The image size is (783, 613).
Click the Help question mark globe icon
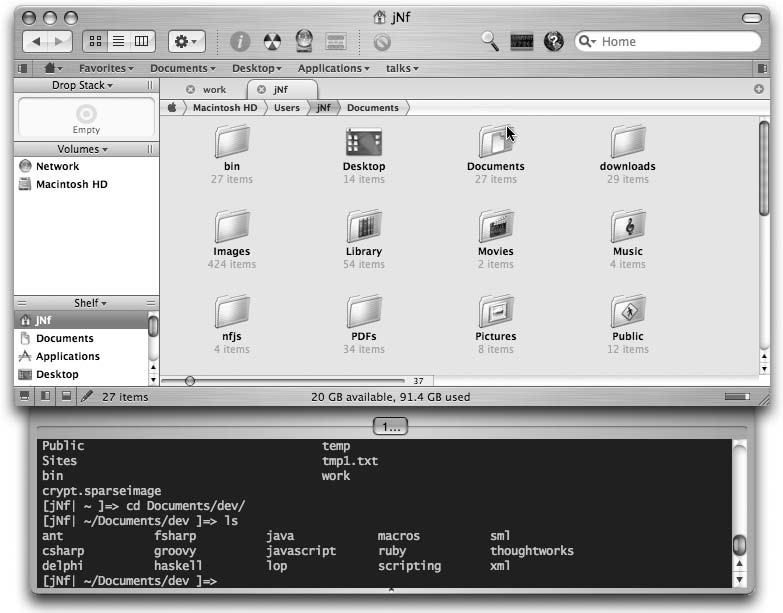click(x=554, y=41)
